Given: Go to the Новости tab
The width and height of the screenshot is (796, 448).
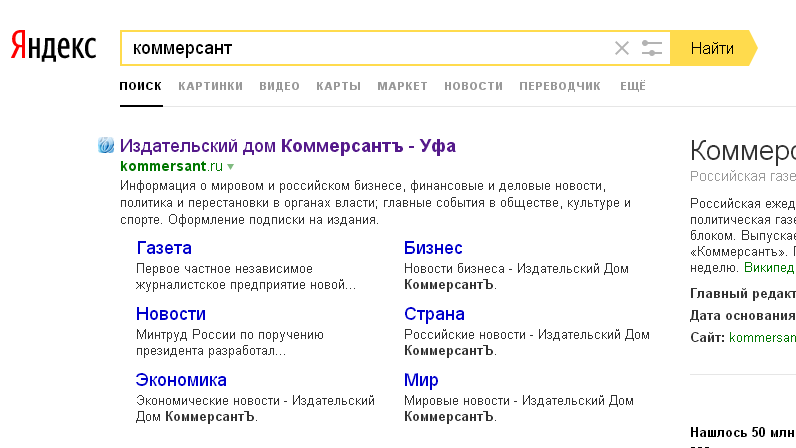Looking at the screenshot, I should pos(474,86).
